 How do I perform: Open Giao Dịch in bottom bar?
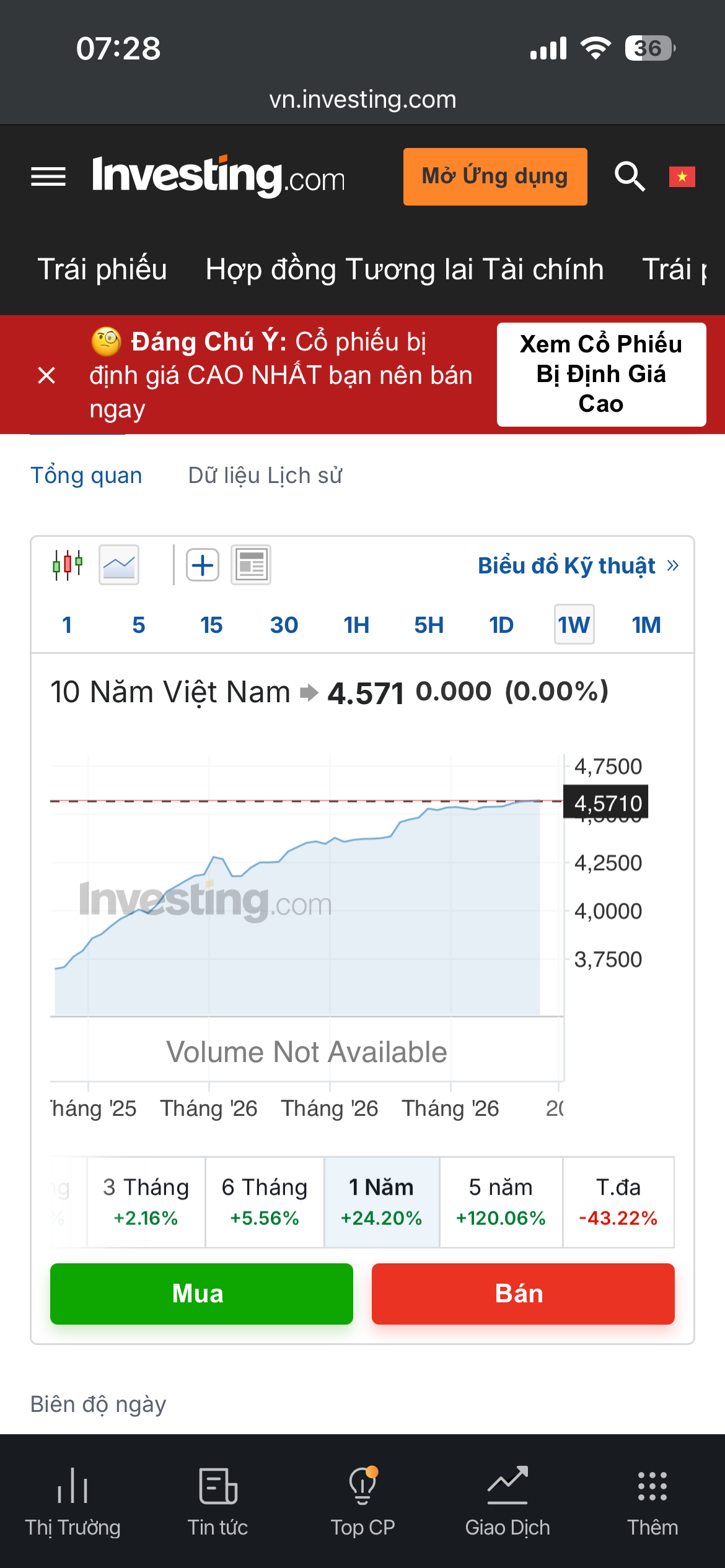(x=507, y=1501)
